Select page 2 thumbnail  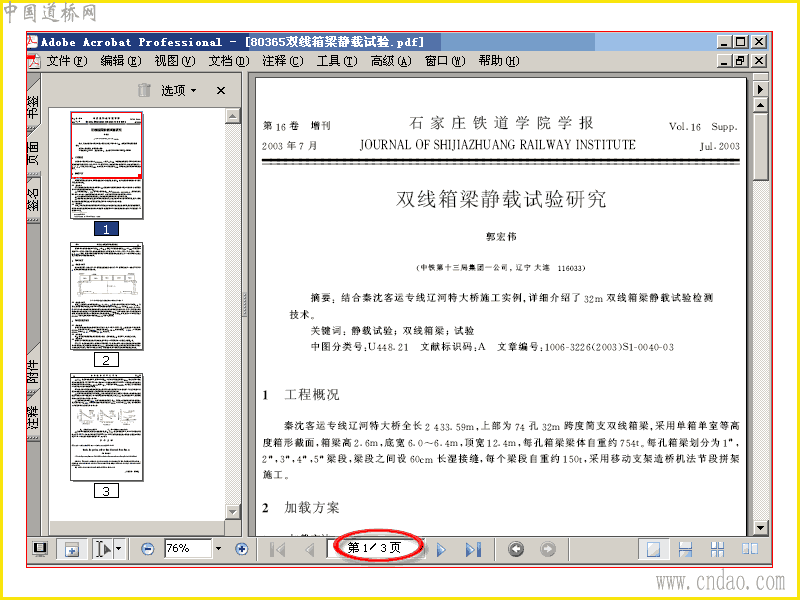tap(107, 296)
